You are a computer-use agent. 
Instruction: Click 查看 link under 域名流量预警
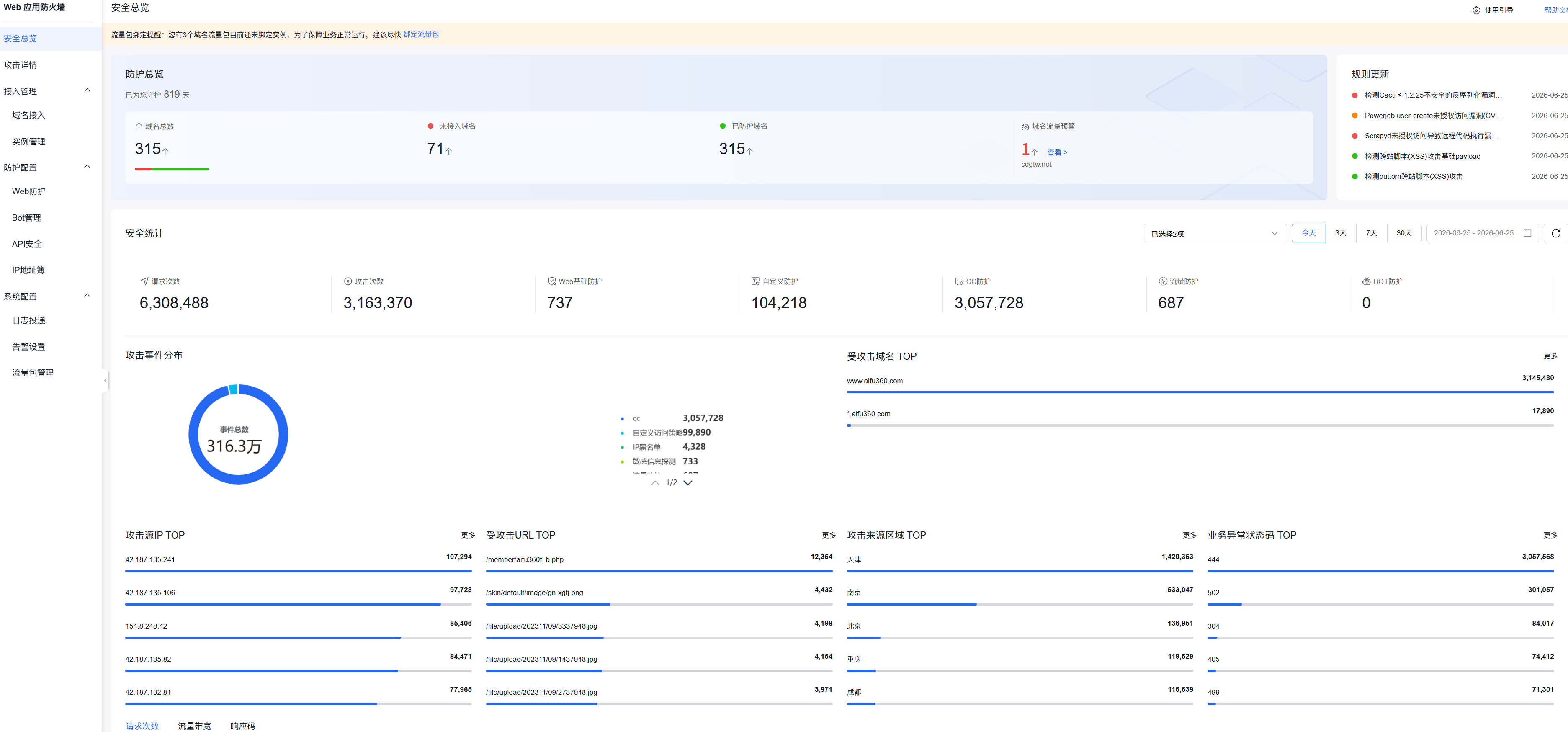coord(1057,152)
